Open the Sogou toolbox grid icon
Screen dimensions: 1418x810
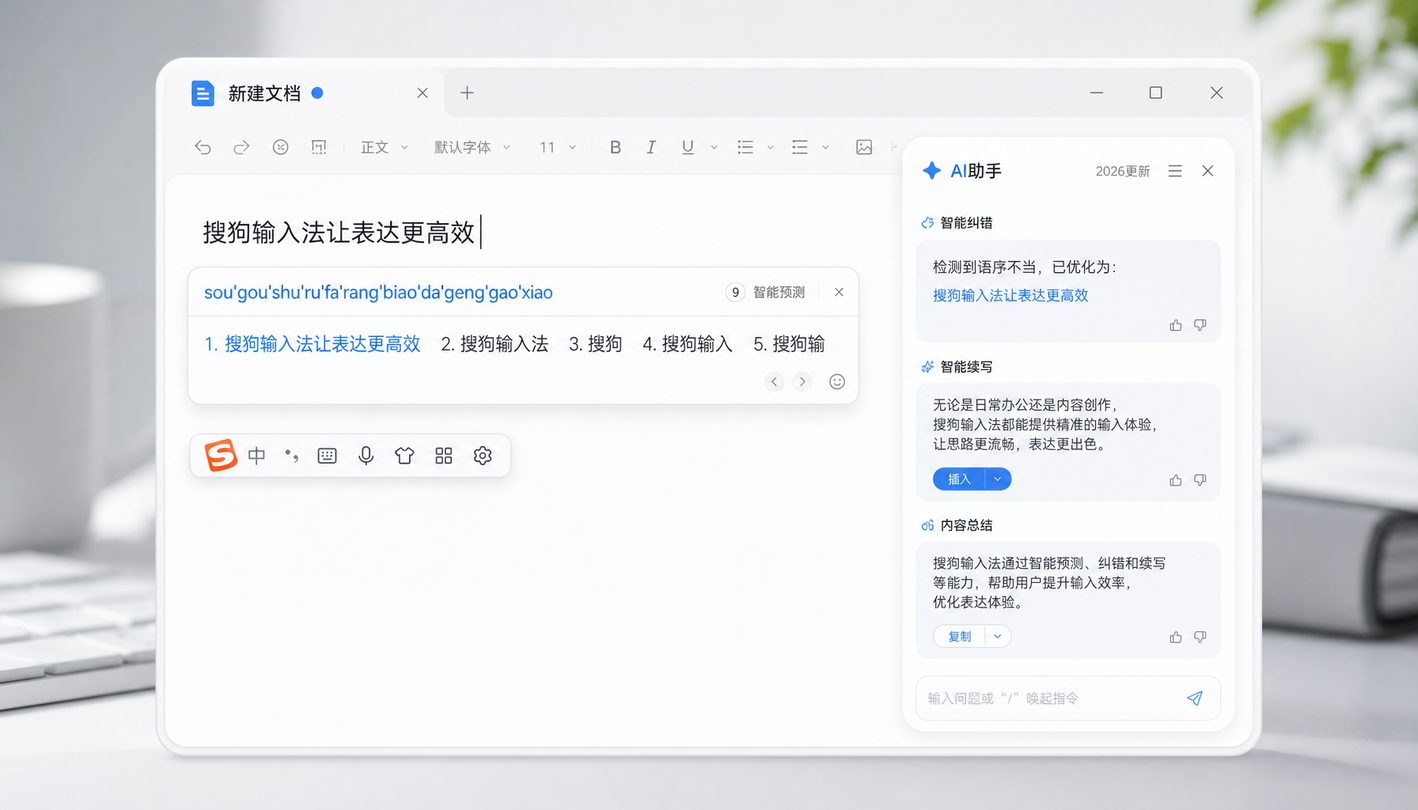444,456
